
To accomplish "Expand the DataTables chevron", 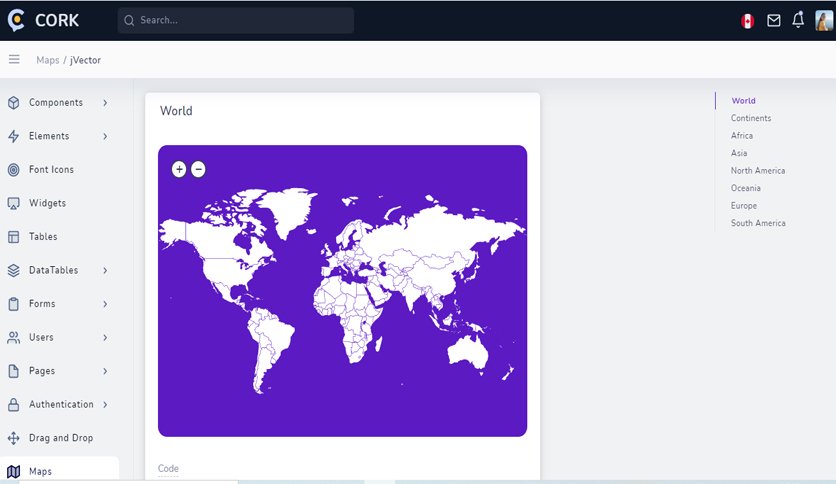I will (105, 270).
